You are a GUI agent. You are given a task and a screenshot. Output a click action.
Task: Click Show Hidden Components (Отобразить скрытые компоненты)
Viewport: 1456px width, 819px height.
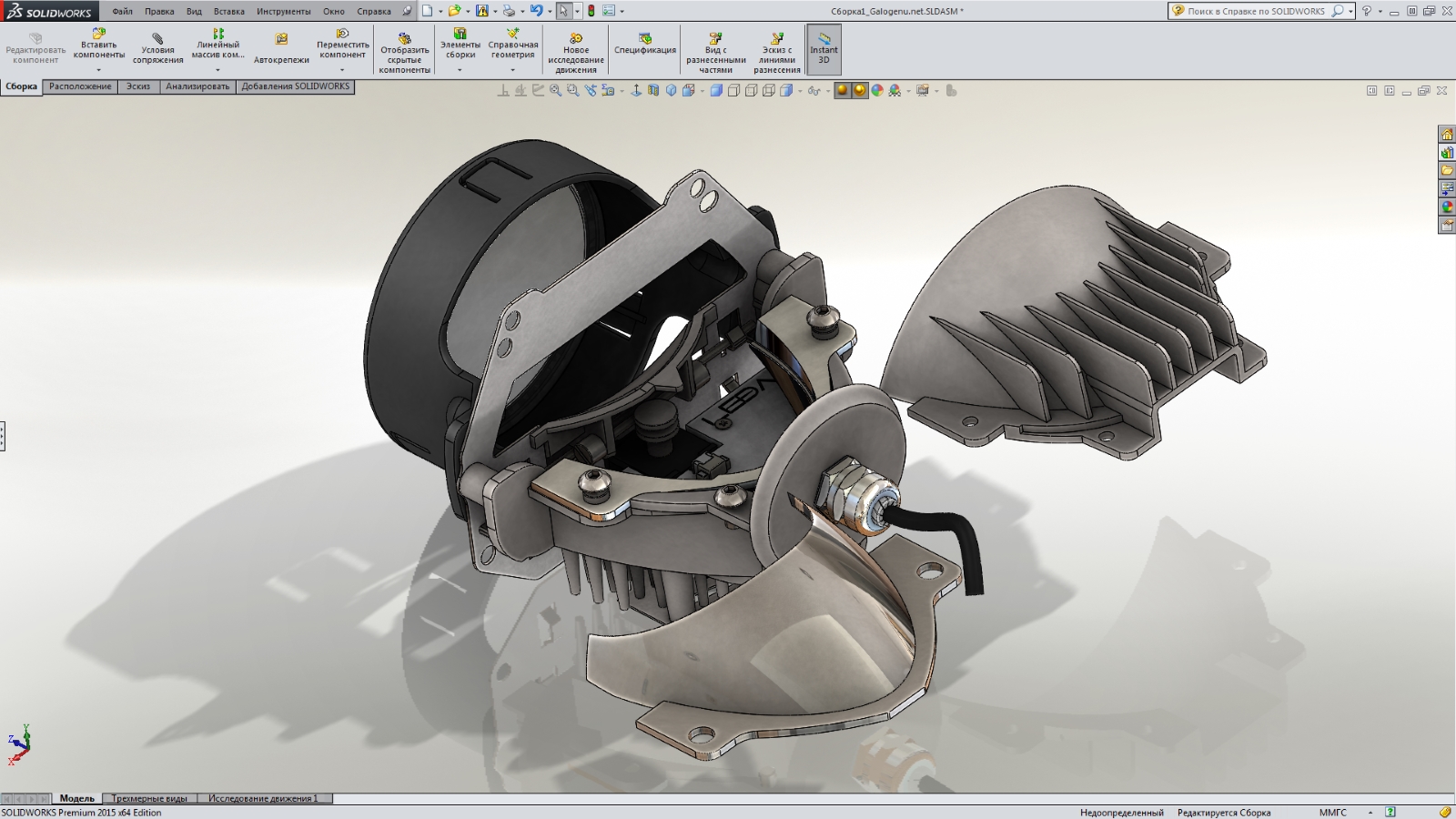point(405,54)
